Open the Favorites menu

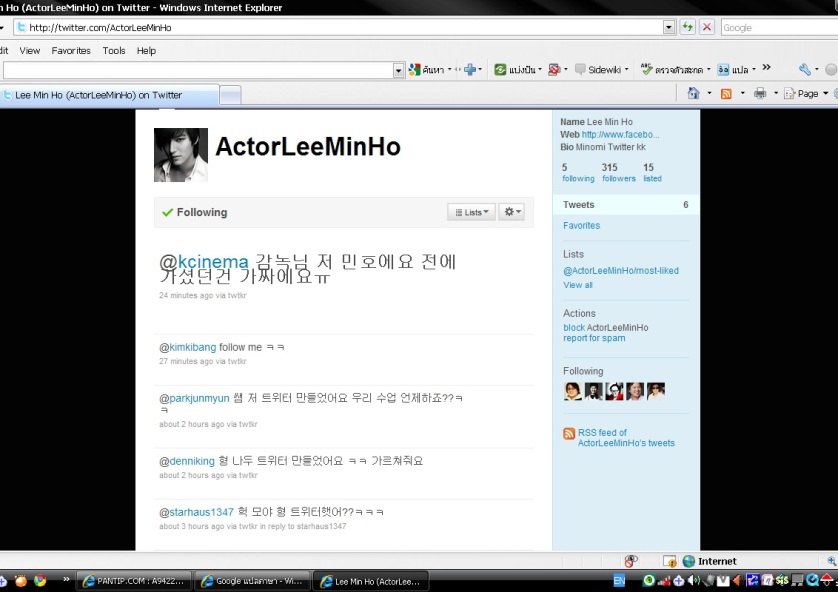coord(71,51)
